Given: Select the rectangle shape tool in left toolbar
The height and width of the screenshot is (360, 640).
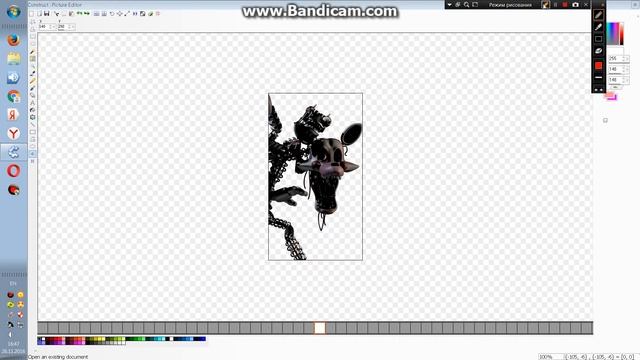Looking at the screenshot, I should (x=32, y=132).
